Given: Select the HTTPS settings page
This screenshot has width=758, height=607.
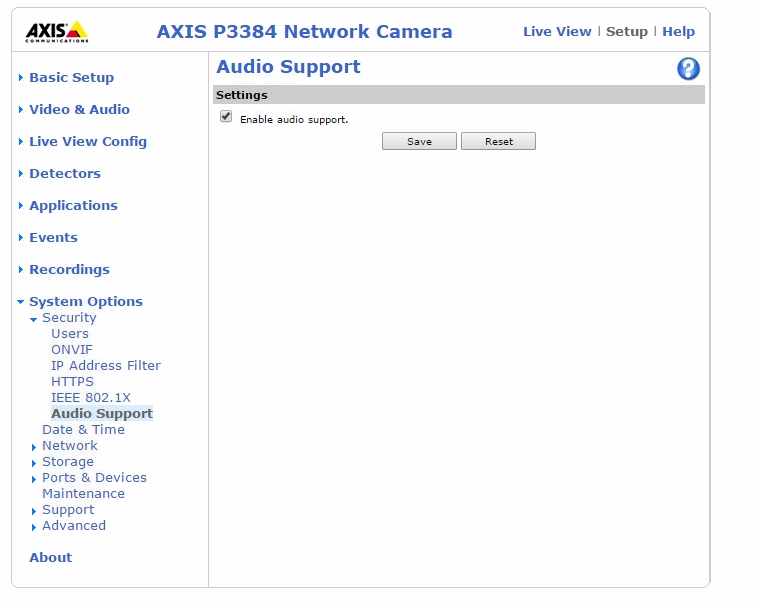Looking at the screenshot, I should point(72,381).
